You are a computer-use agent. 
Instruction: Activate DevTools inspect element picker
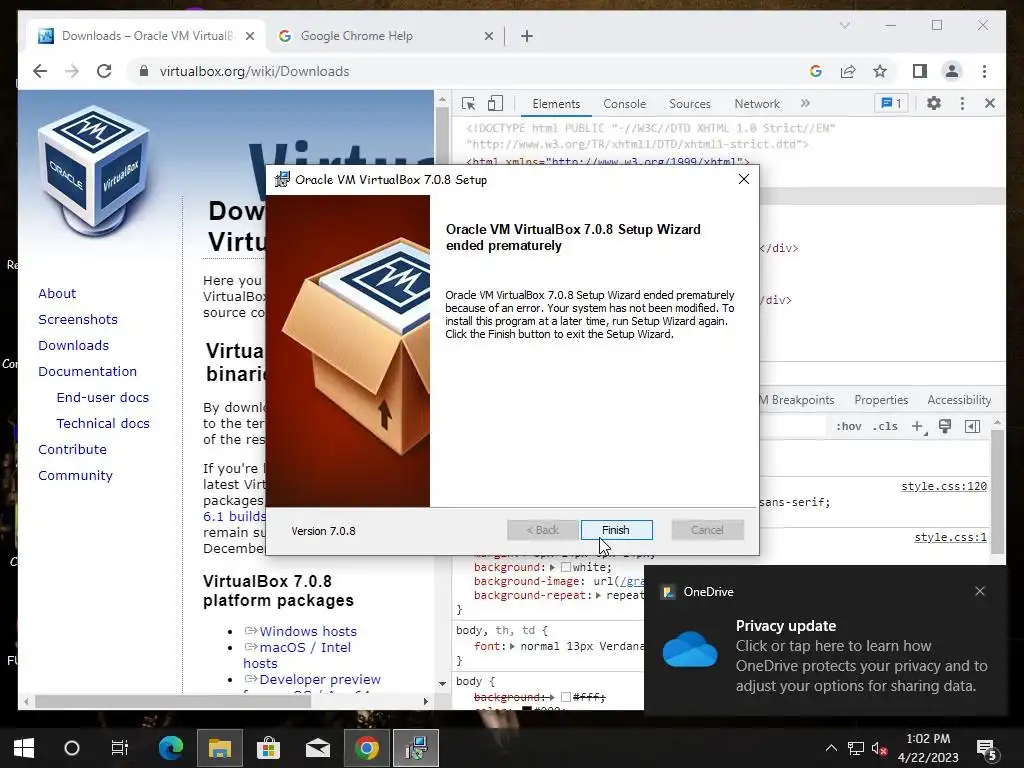coord(468,103)
